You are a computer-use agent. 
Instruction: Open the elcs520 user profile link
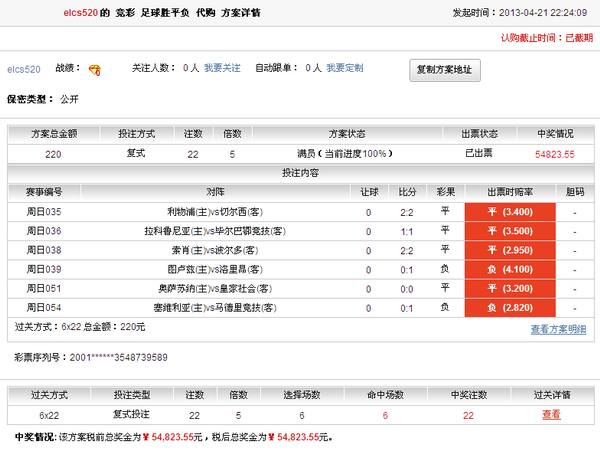(24, 69)
